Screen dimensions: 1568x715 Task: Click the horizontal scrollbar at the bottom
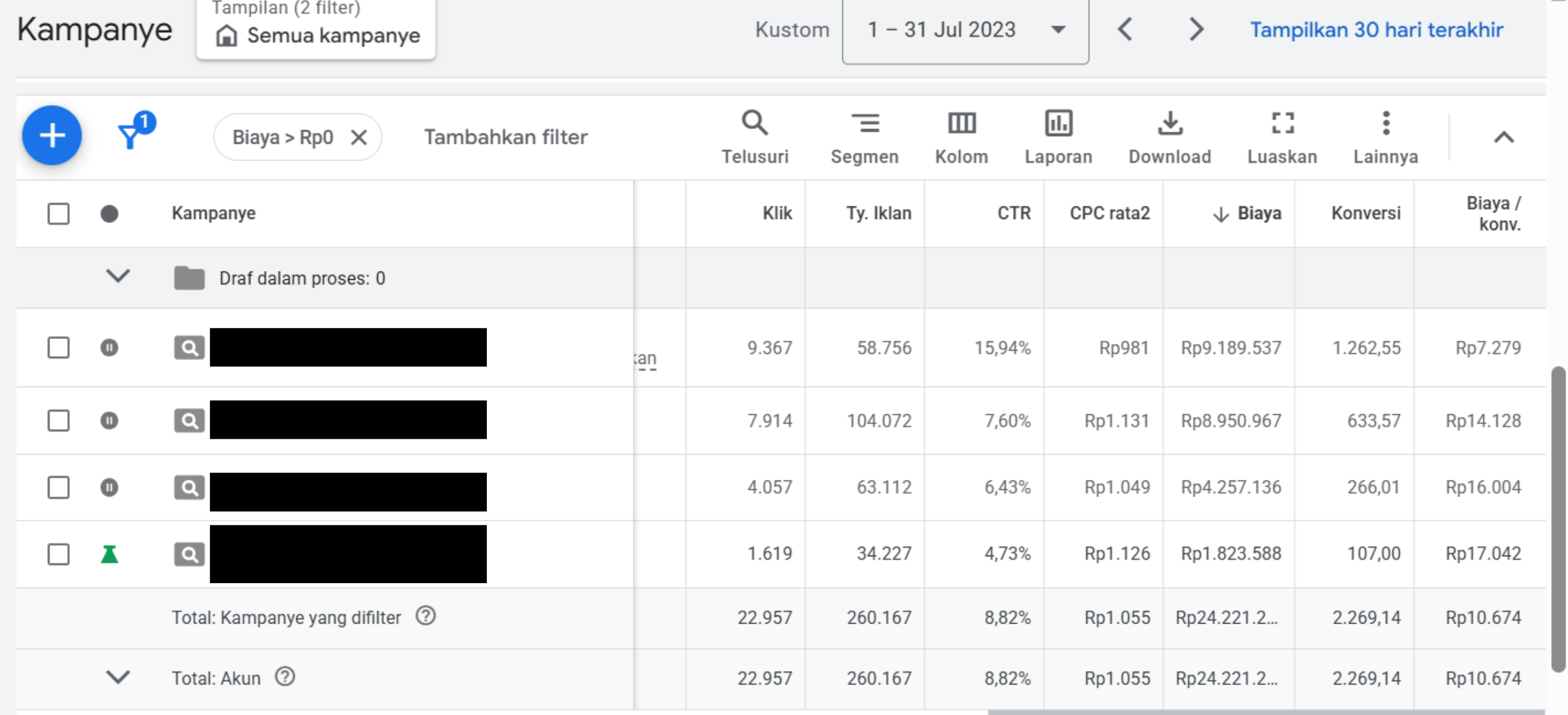click(x=1266, y=712)
